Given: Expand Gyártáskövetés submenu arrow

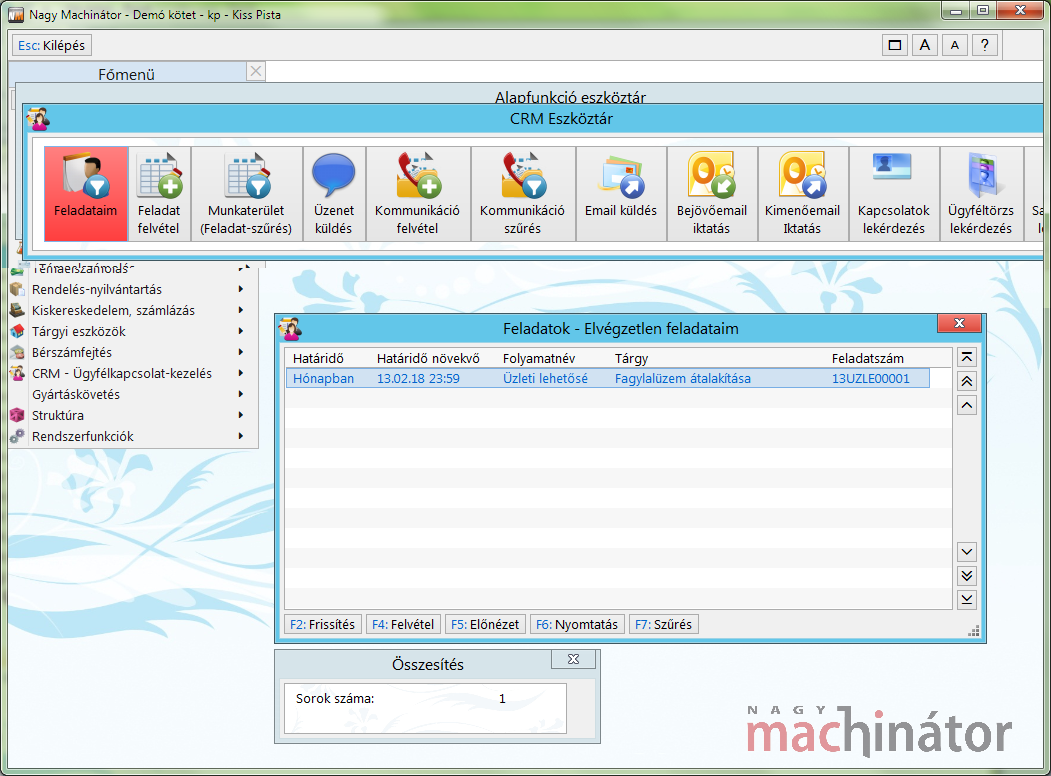Looking at the screenshot, I should (241, 394).
